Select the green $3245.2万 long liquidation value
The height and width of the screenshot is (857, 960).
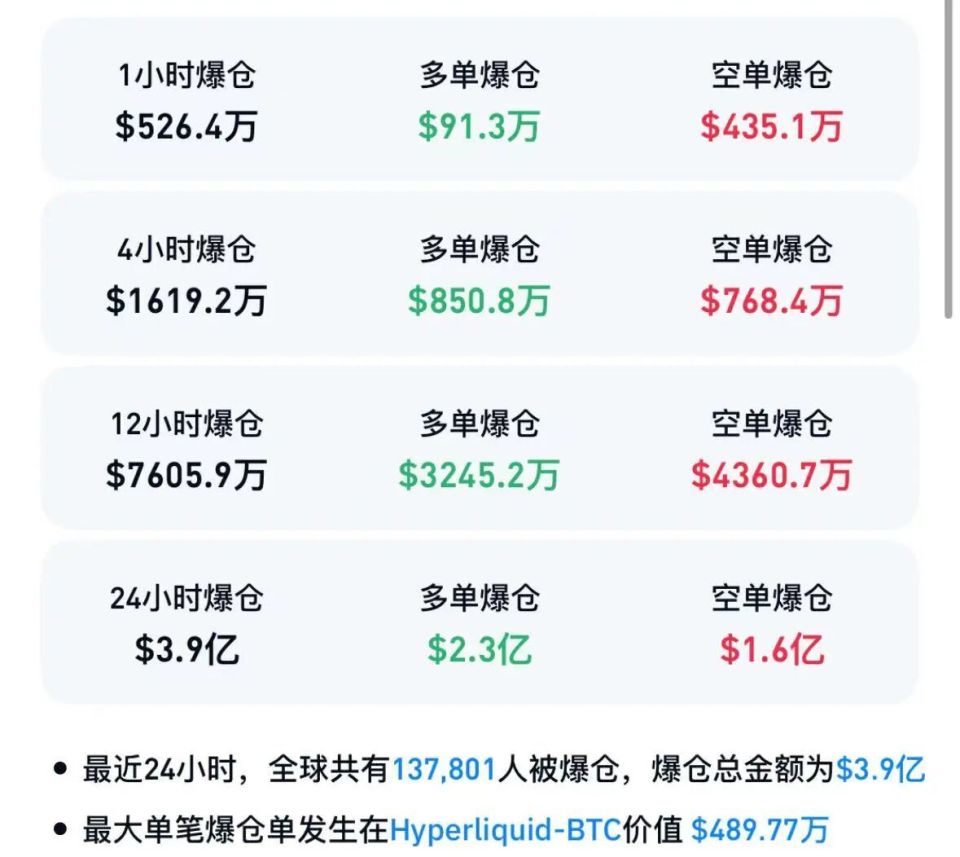tap(478, 477)
